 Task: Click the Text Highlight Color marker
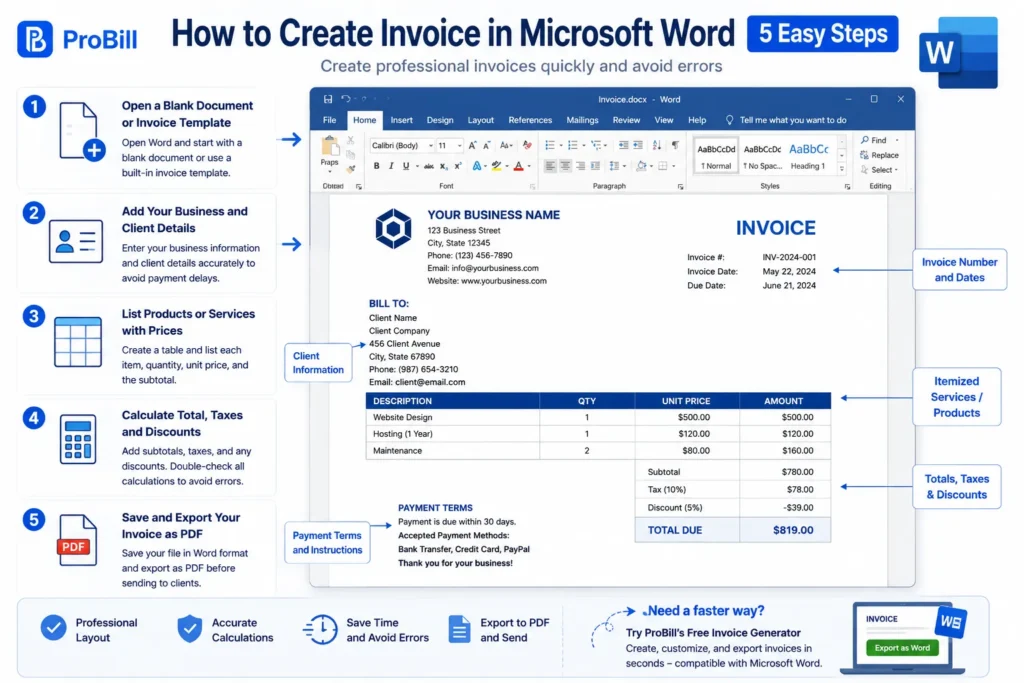pos(497,166)
